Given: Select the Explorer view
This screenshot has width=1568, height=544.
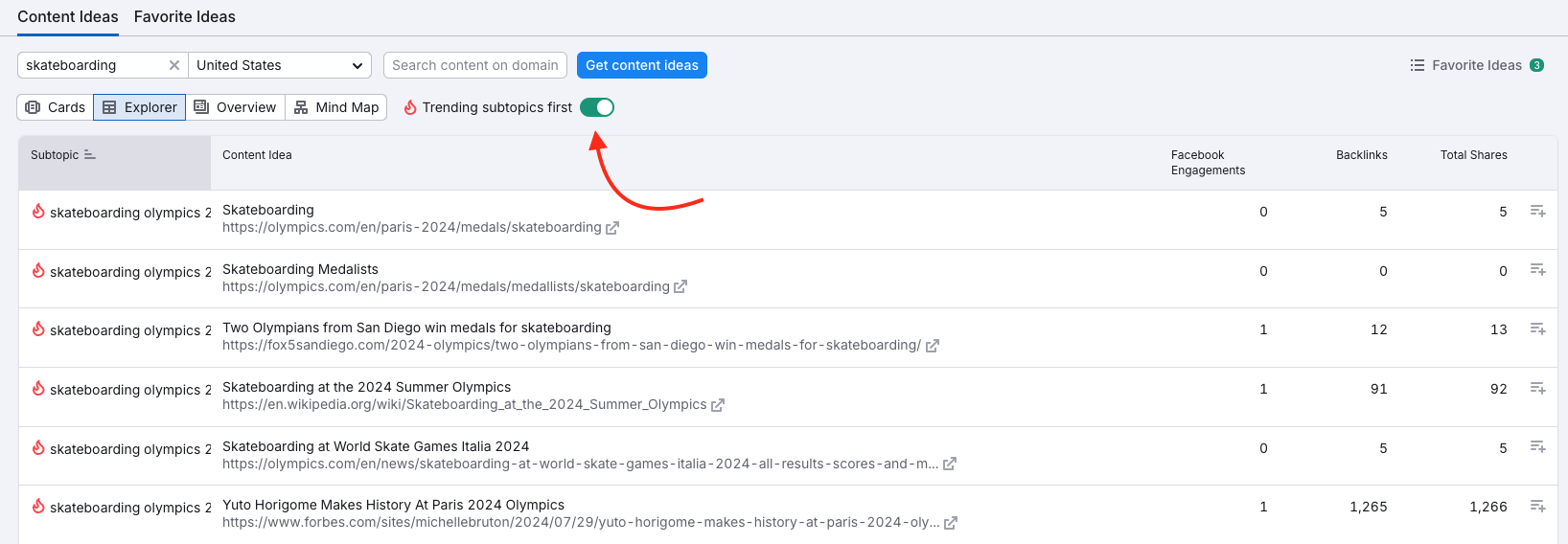Looking at the screenshot, I should pos(140,107).
